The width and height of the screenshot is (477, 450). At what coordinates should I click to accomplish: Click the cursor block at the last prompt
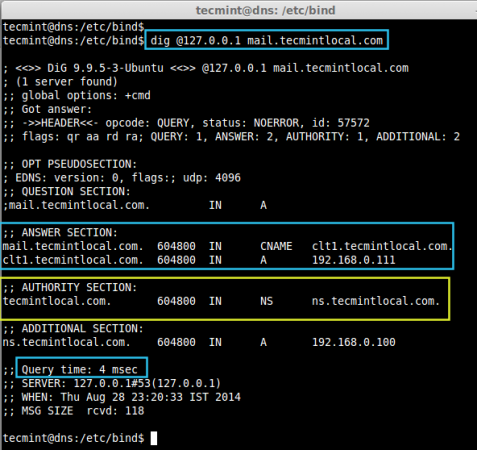point(154,438)
